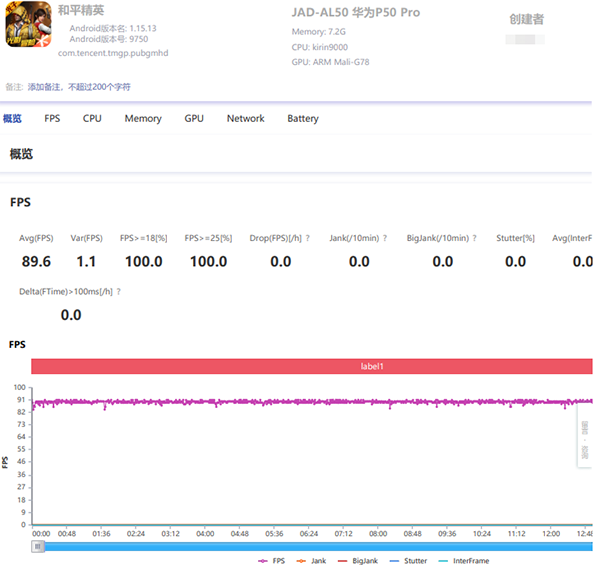
Task: Toggle Jank series in chart legend
Action: coord(312,561)
